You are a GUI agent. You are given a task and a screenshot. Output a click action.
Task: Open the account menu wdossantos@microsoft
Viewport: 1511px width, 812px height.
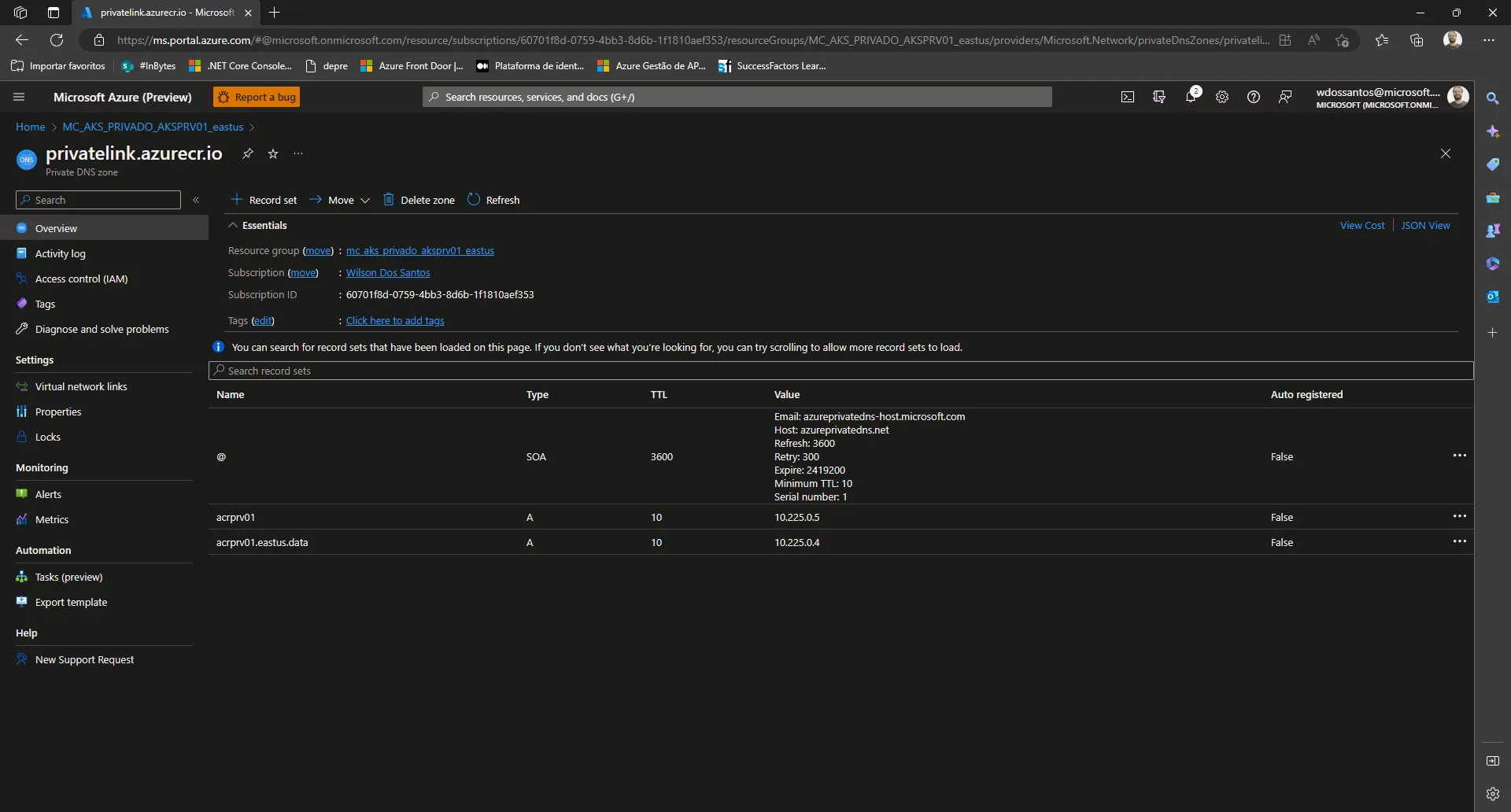(x=1391, y=98)
